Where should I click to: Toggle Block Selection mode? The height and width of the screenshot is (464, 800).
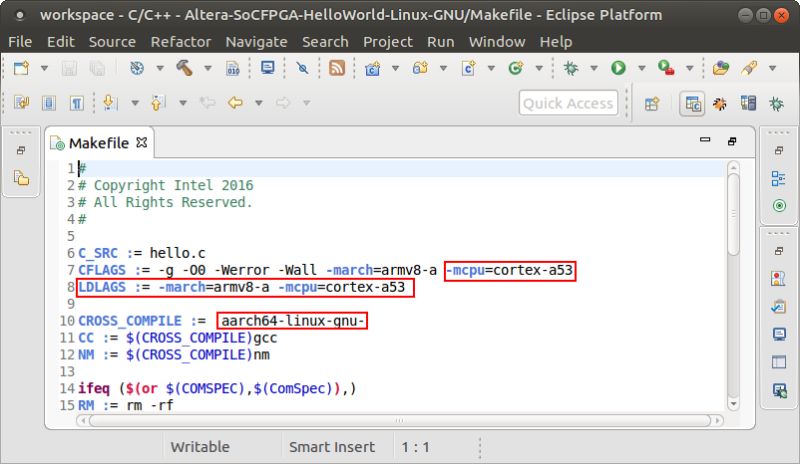(49, 103)
